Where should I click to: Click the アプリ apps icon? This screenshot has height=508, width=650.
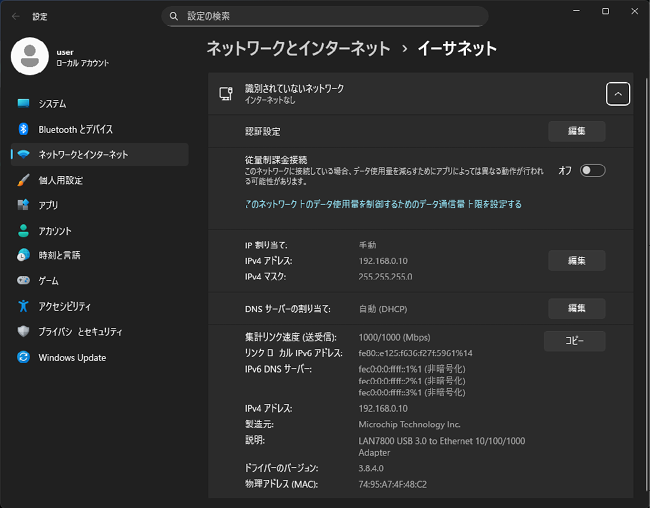click(23, 205)
